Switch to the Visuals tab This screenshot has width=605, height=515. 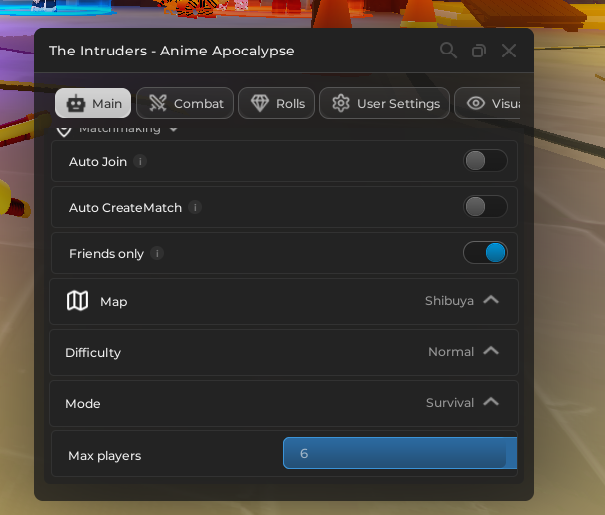click(487, 103)
